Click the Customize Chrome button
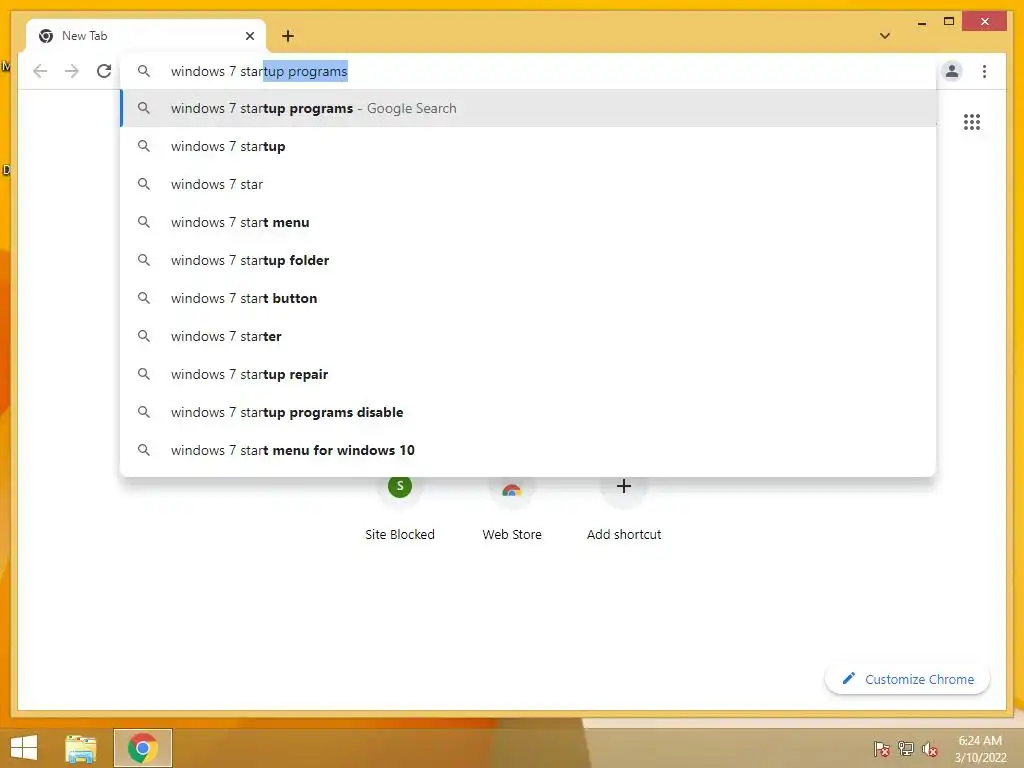Screen dimensions: 1024x768 click(x=907, y=679)
